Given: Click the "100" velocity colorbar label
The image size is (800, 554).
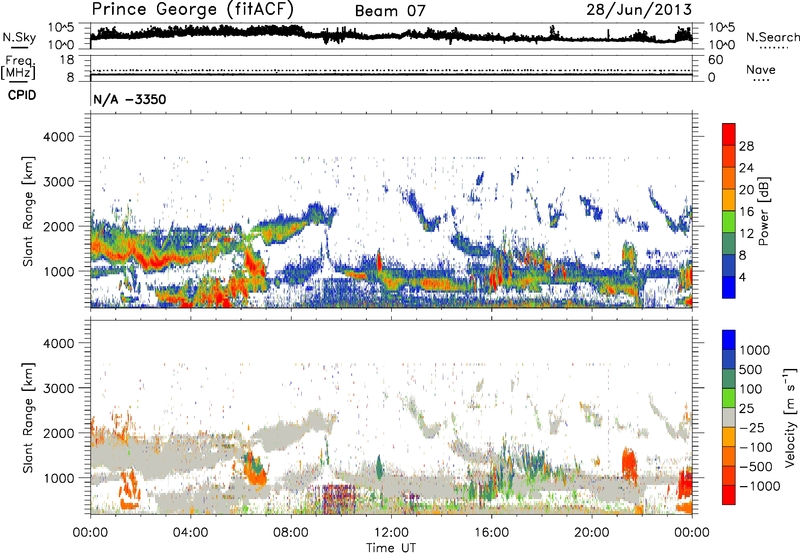Looking at the screenshot, I should point(751,389).
